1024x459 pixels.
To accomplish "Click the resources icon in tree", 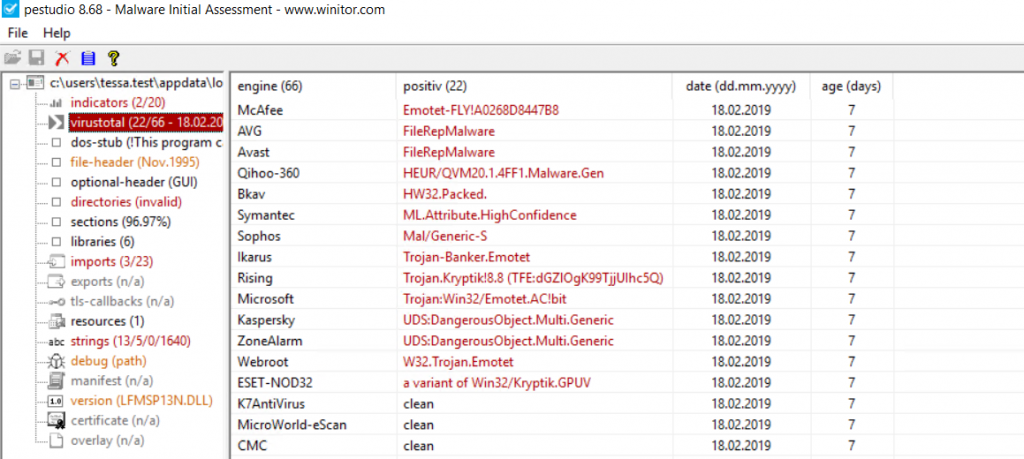I will coord(56,321).
